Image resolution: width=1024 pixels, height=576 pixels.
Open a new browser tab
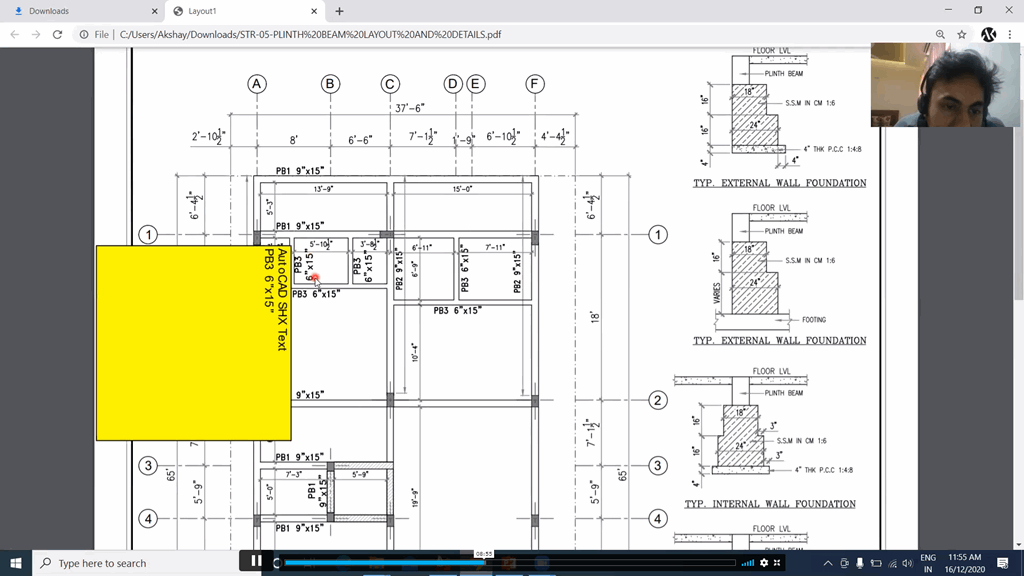tap(340, 11)
